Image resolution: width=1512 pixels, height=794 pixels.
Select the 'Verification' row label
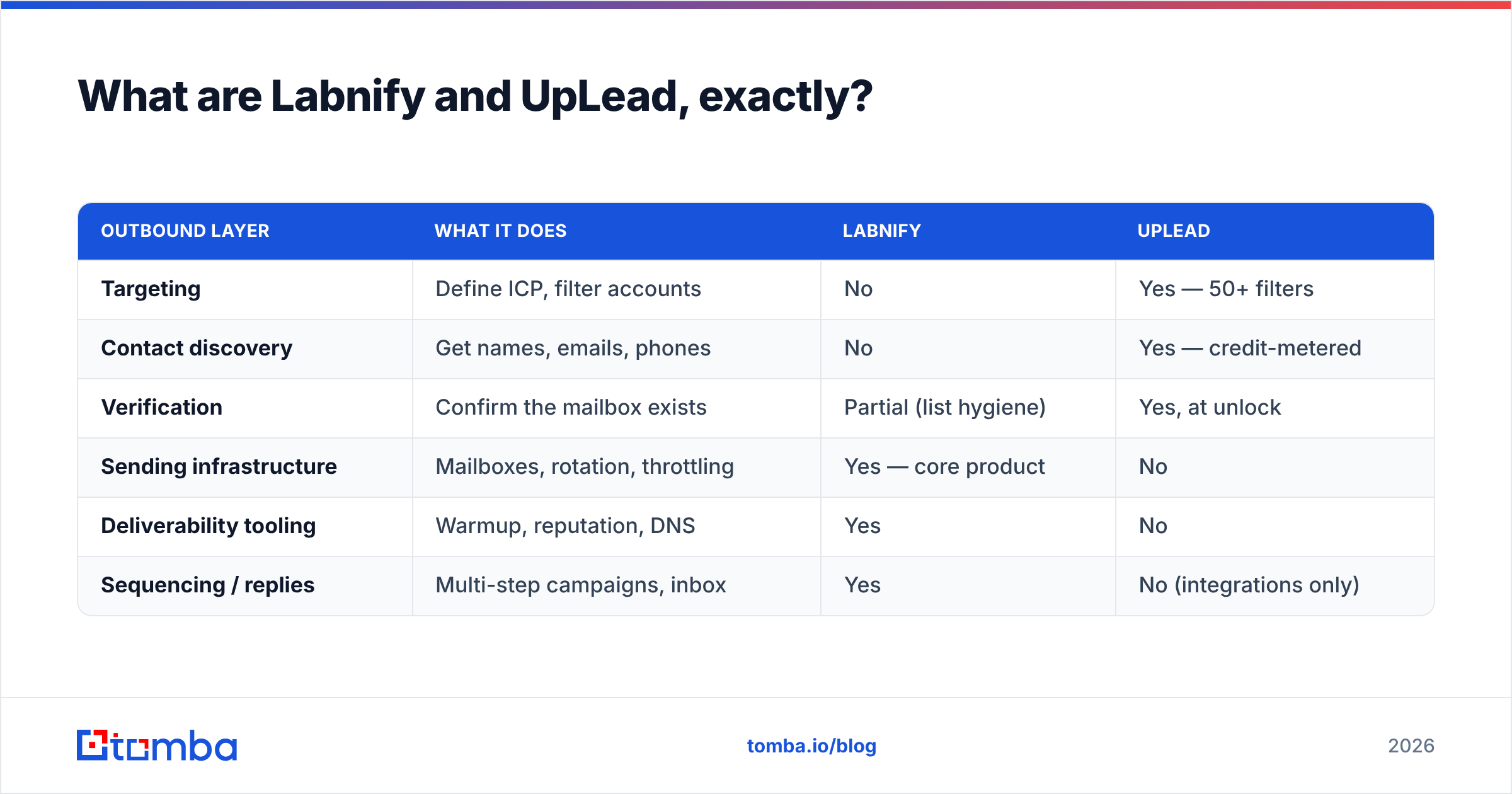click(162, 407)
